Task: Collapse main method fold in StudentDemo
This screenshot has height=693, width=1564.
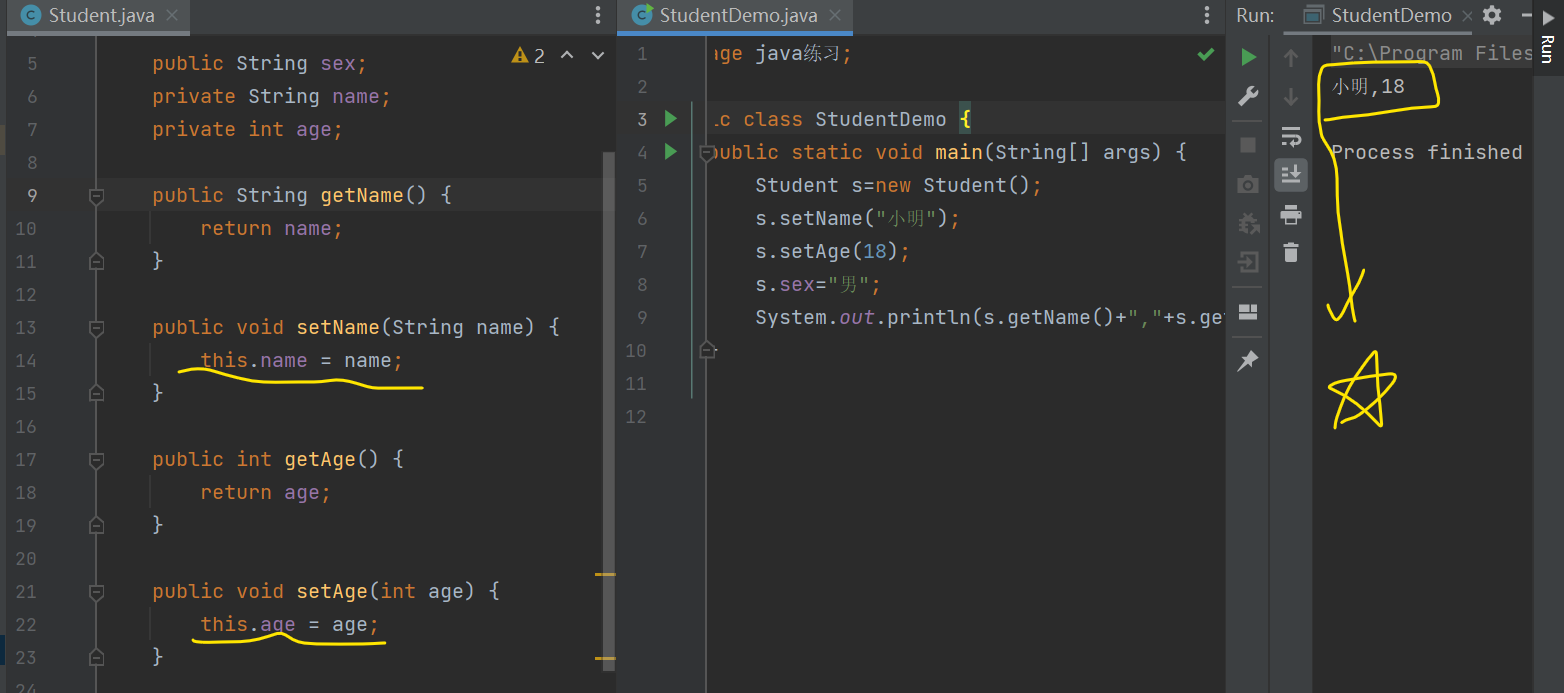Action: pos(708,152)
